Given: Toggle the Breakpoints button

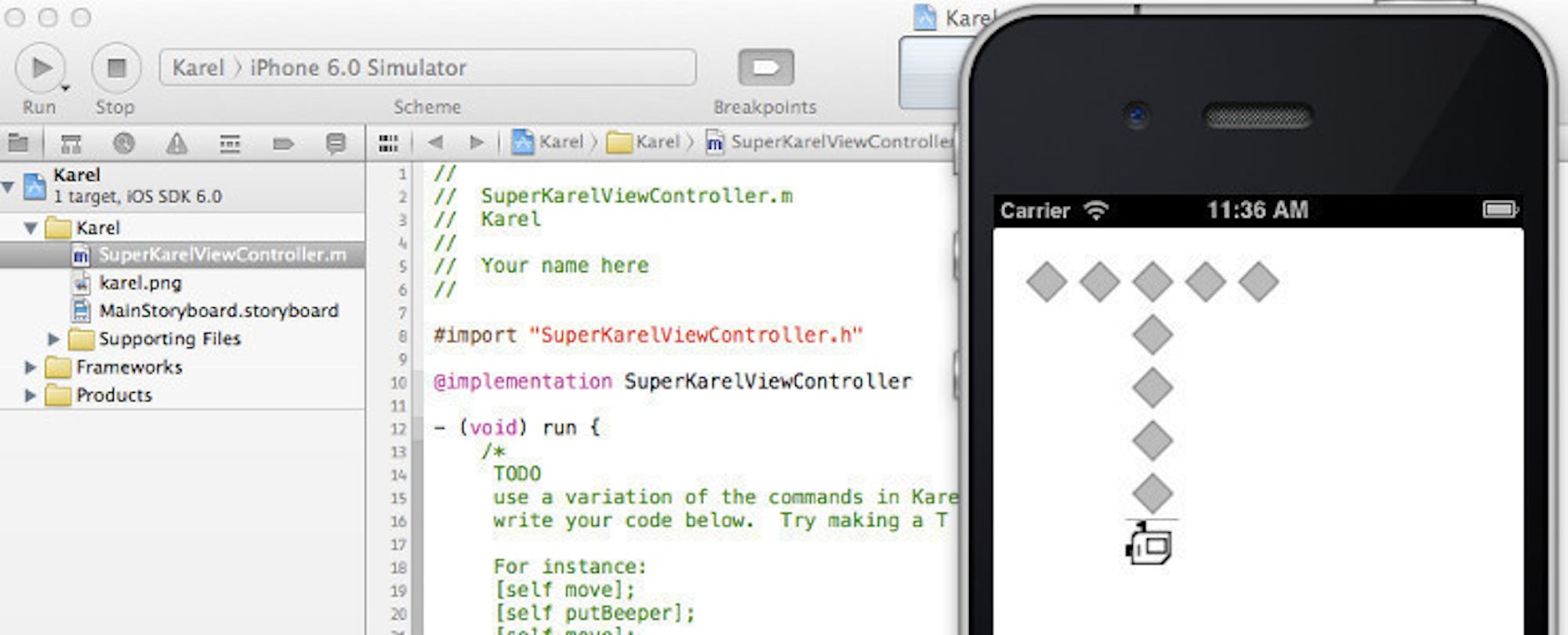Looking at the screenshot, I should coord(766,67).
